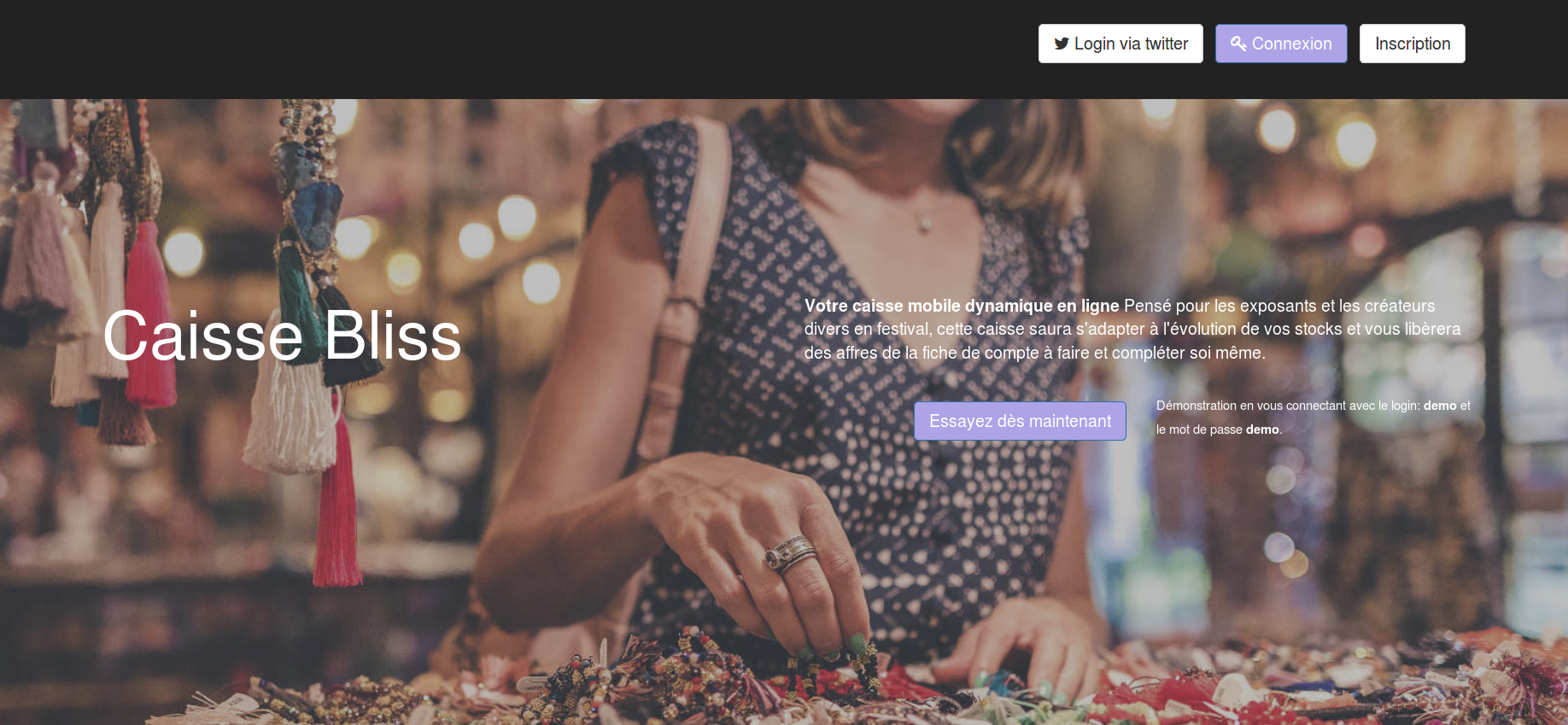Screen dimensions: 1568x725
Task: Click the 'Démonstration en vous connectant' text
Action: click(1251, 406)
